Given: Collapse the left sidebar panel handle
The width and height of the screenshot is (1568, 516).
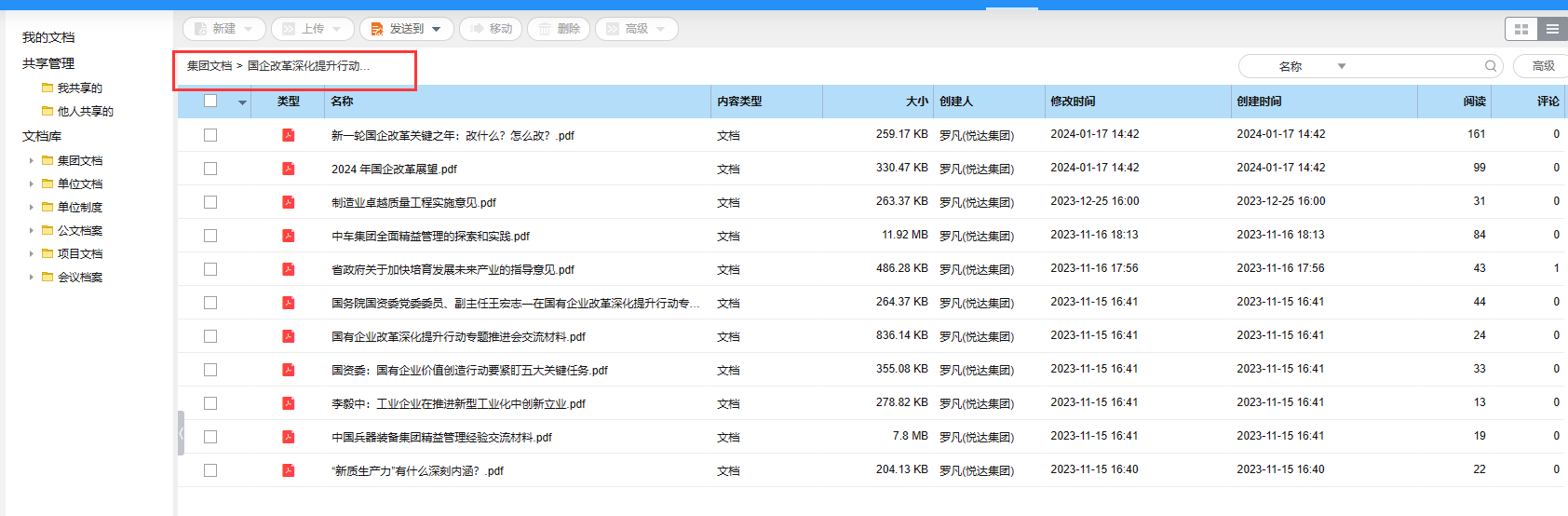Looking at the screenshot, I should click(x=181, y=433).
